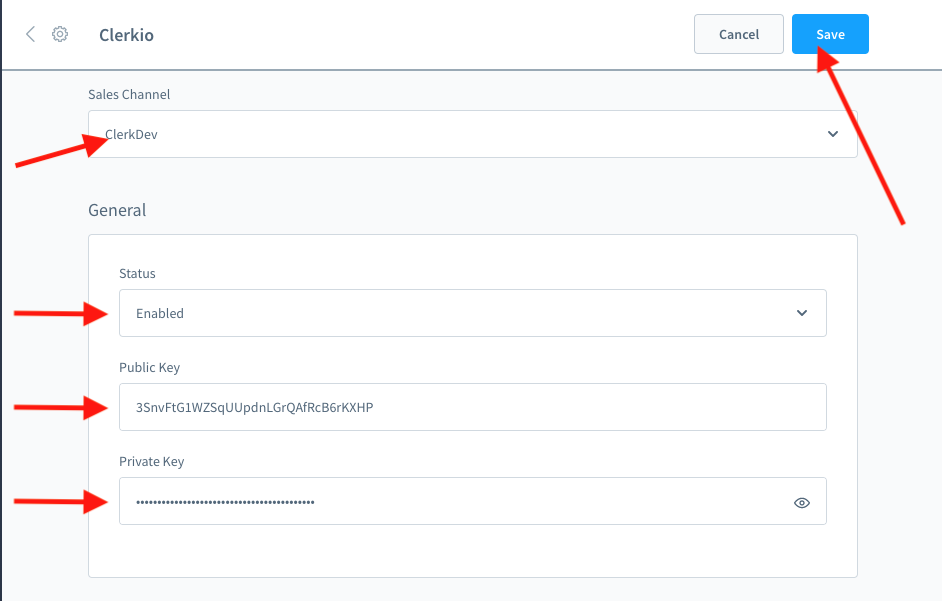The image size is (942, 601).
Task: Open the settings gear icon beside Clerkio
Action: 60,34
